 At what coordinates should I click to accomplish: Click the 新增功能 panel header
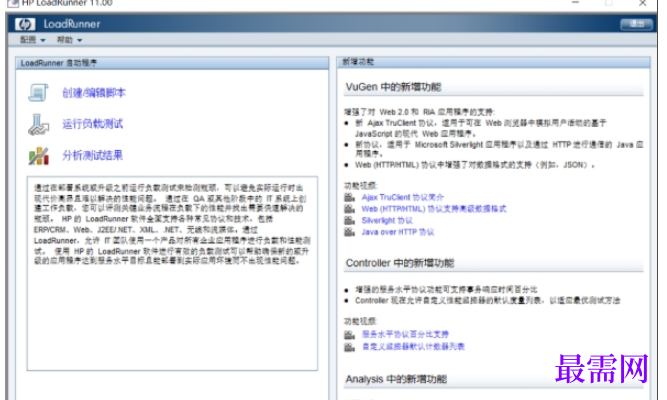coord(493,62)
